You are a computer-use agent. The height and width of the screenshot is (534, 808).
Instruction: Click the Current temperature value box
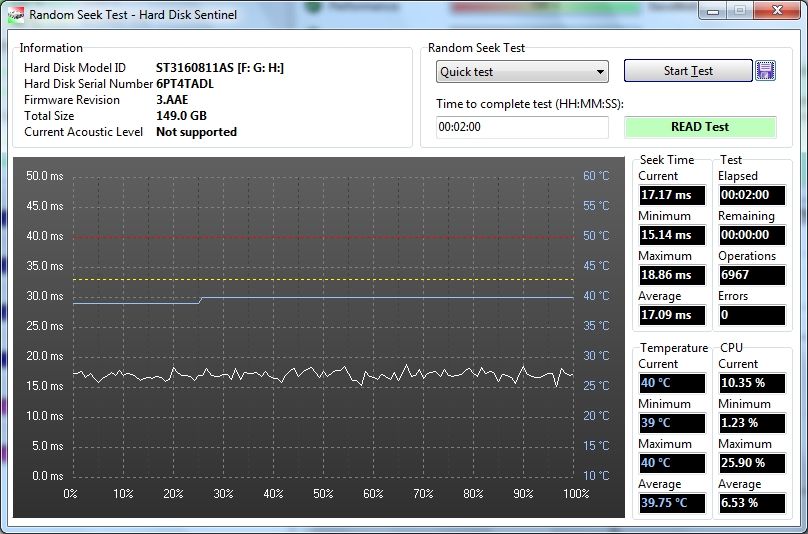671,383
